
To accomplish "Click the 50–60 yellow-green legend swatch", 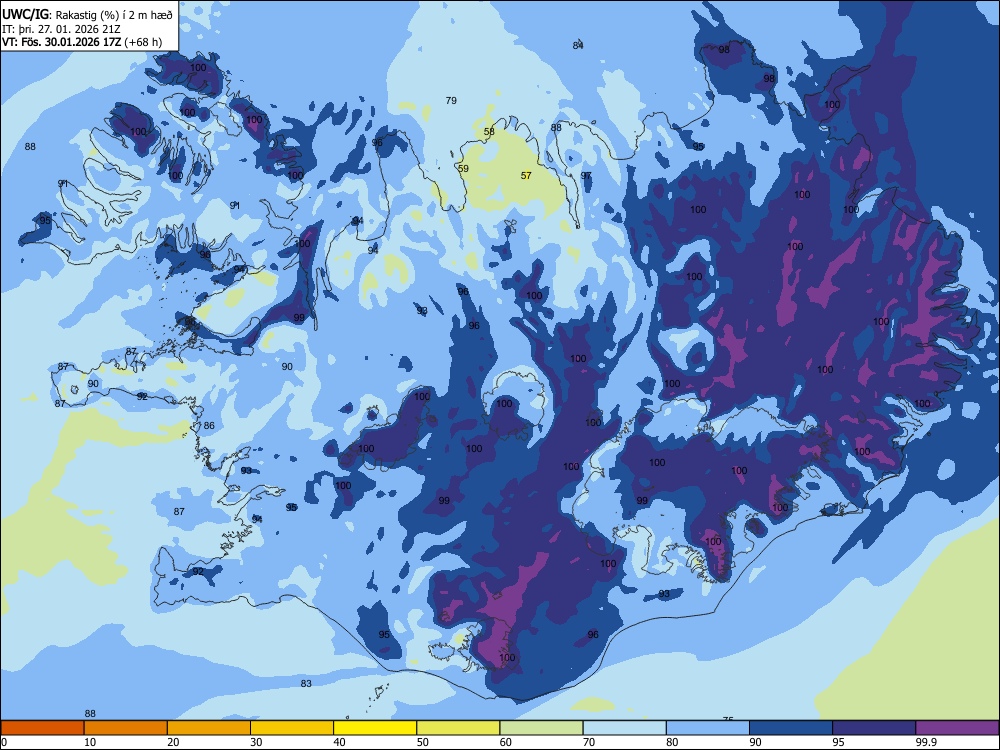I will click(458, 728).
